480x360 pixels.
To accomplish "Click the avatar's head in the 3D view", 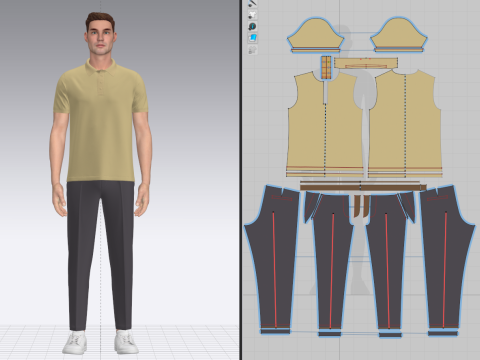I will (x=100, y=35).
